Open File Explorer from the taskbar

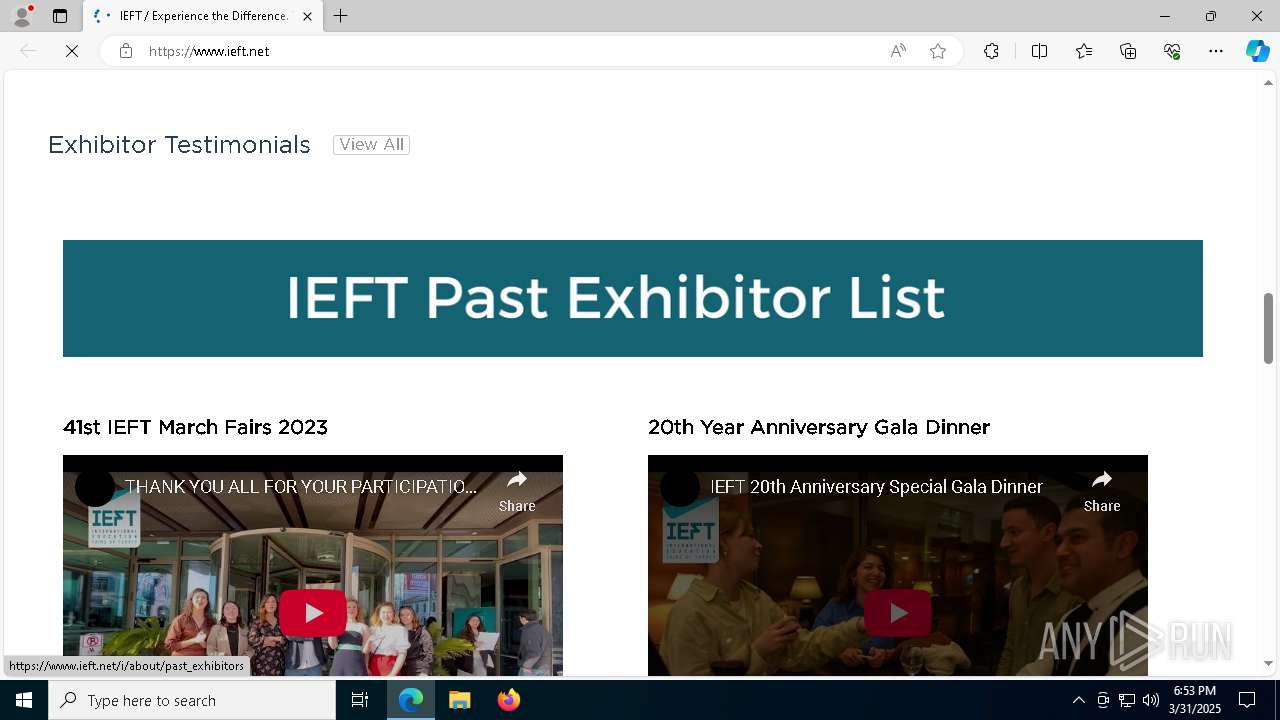(459, 700)
